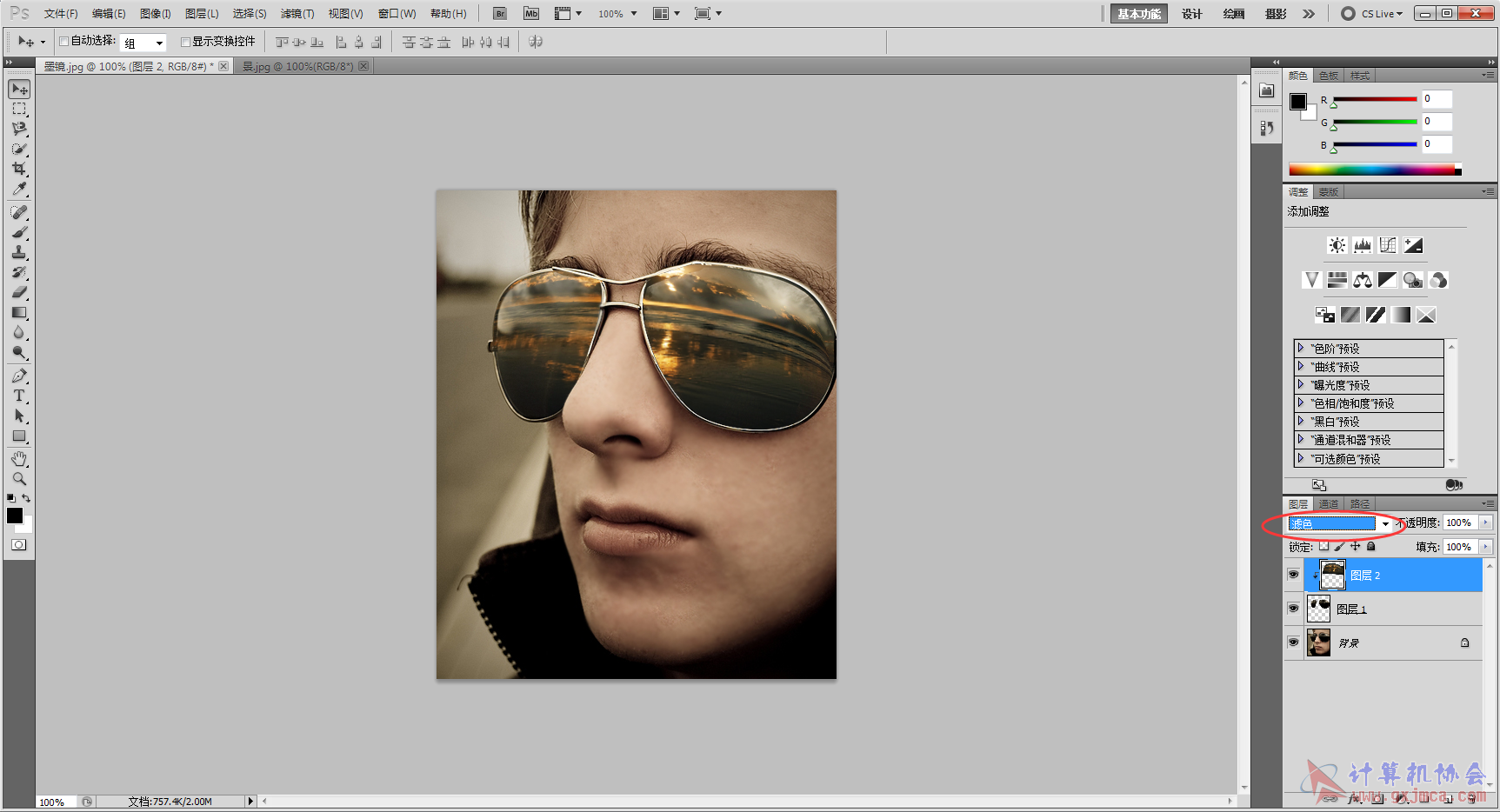This screenshot has height=812, width=1500.
Task: Select the Dodge tool
Action: 19,352
